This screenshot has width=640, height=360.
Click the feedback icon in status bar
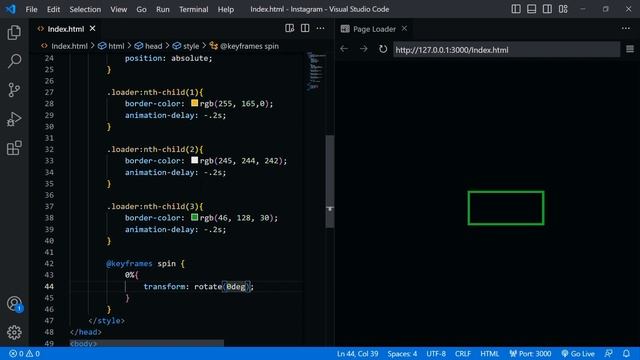tap(608, 353)
